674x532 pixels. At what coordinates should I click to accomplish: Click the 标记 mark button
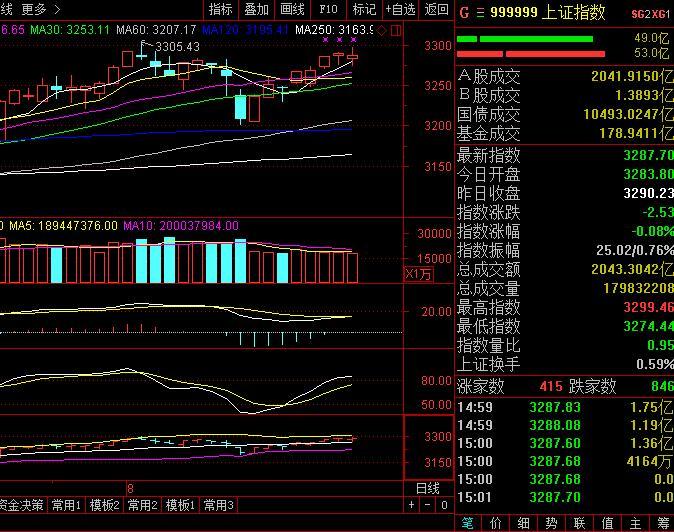(x=364, y=10)
